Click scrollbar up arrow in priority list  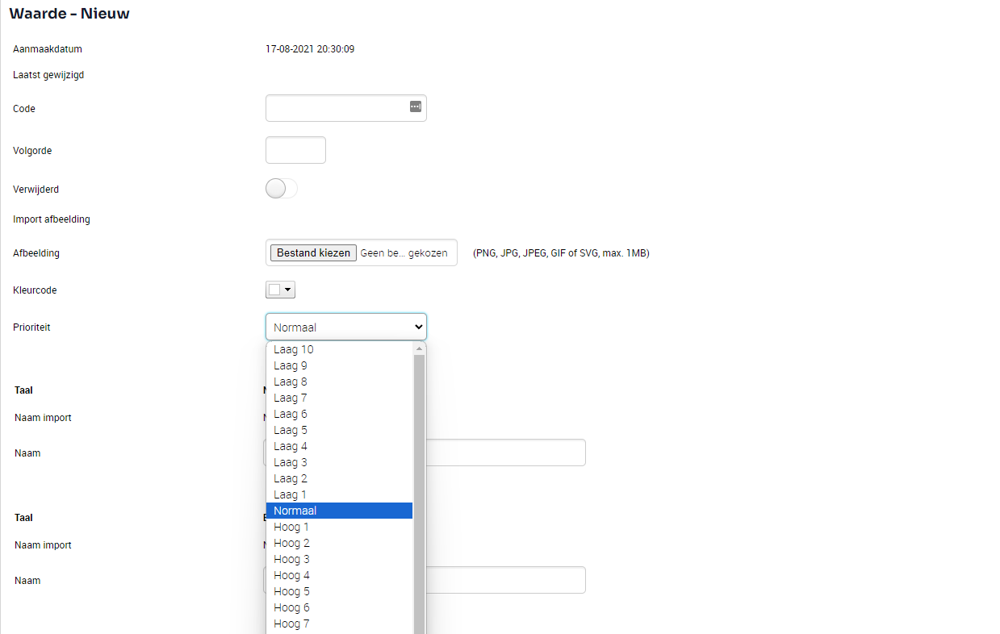point(419,348)
